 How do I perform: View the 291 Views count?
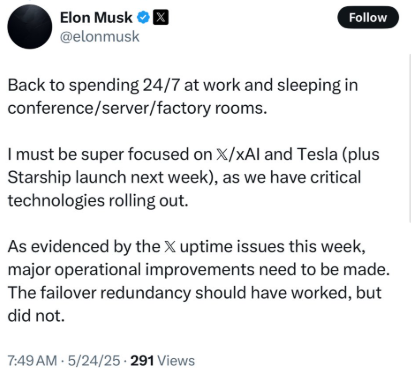[x=162, y=361]
